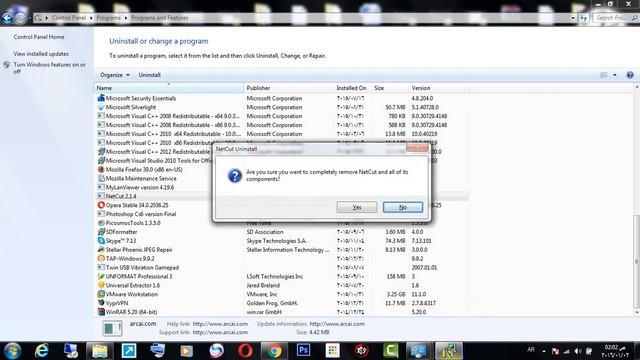Viewport: 640px width, 360px height.
Task: Open Photoshop from taskbar
Action: tap(303, 351)
